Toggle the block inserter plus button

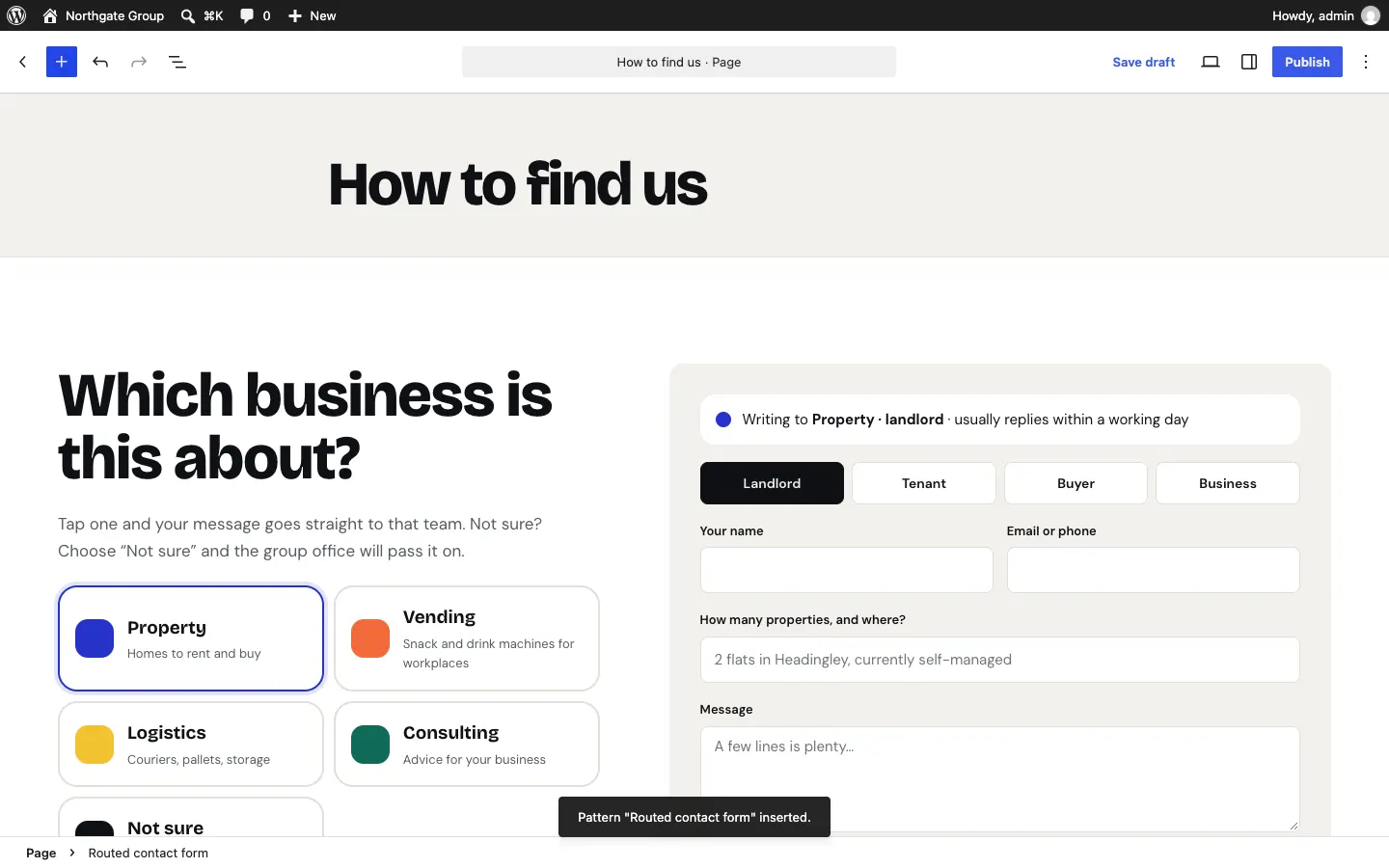tap(62, 62)
